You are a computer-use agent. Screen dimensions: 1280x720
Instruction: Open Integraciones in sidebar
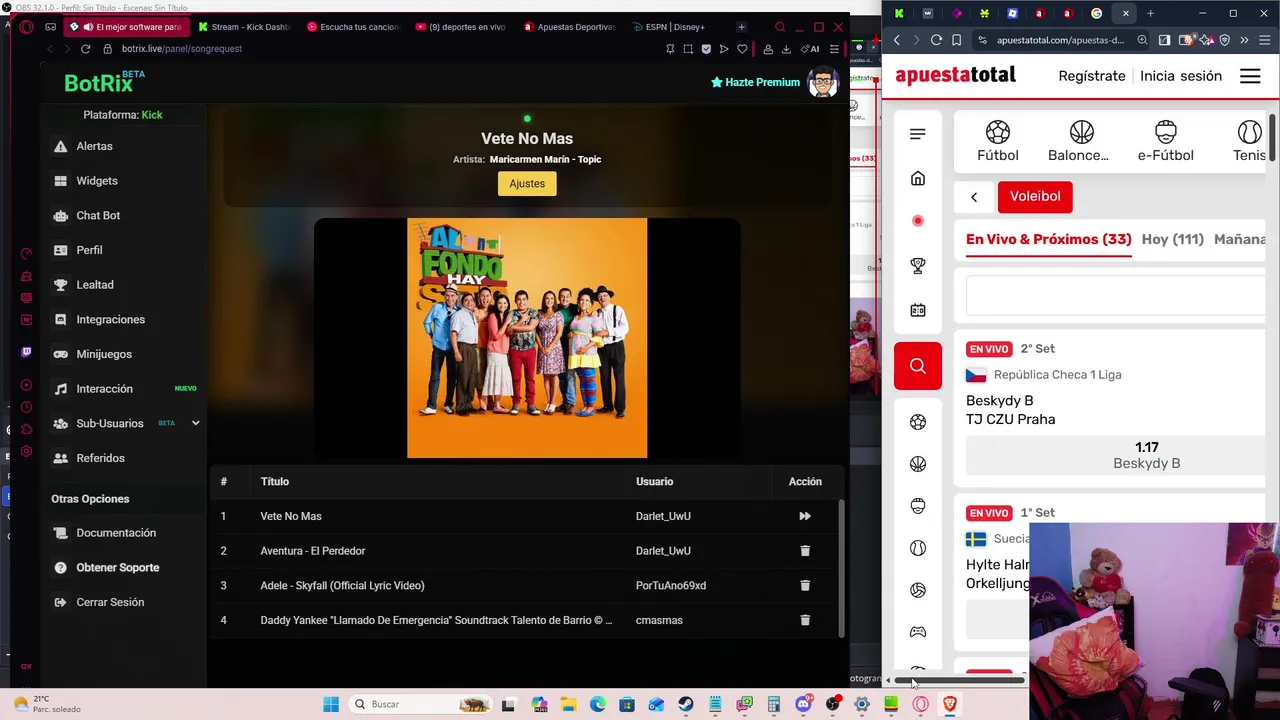110,319
